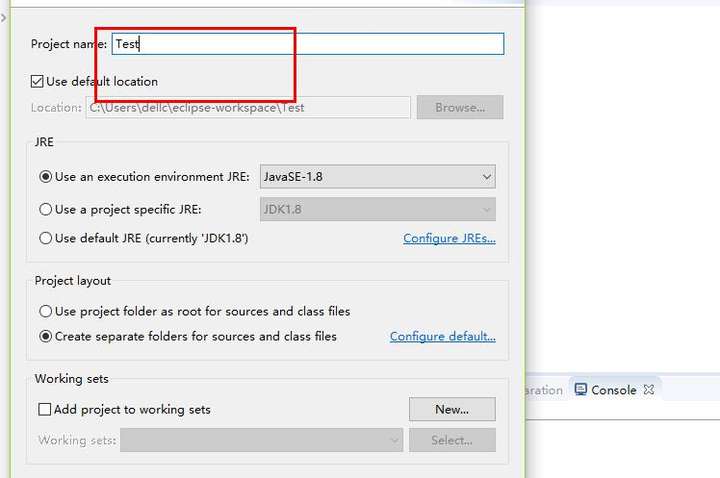Screen dimensions: 720x478
Task: Click the Select... working sets button
Action: [x=452, y=440]
